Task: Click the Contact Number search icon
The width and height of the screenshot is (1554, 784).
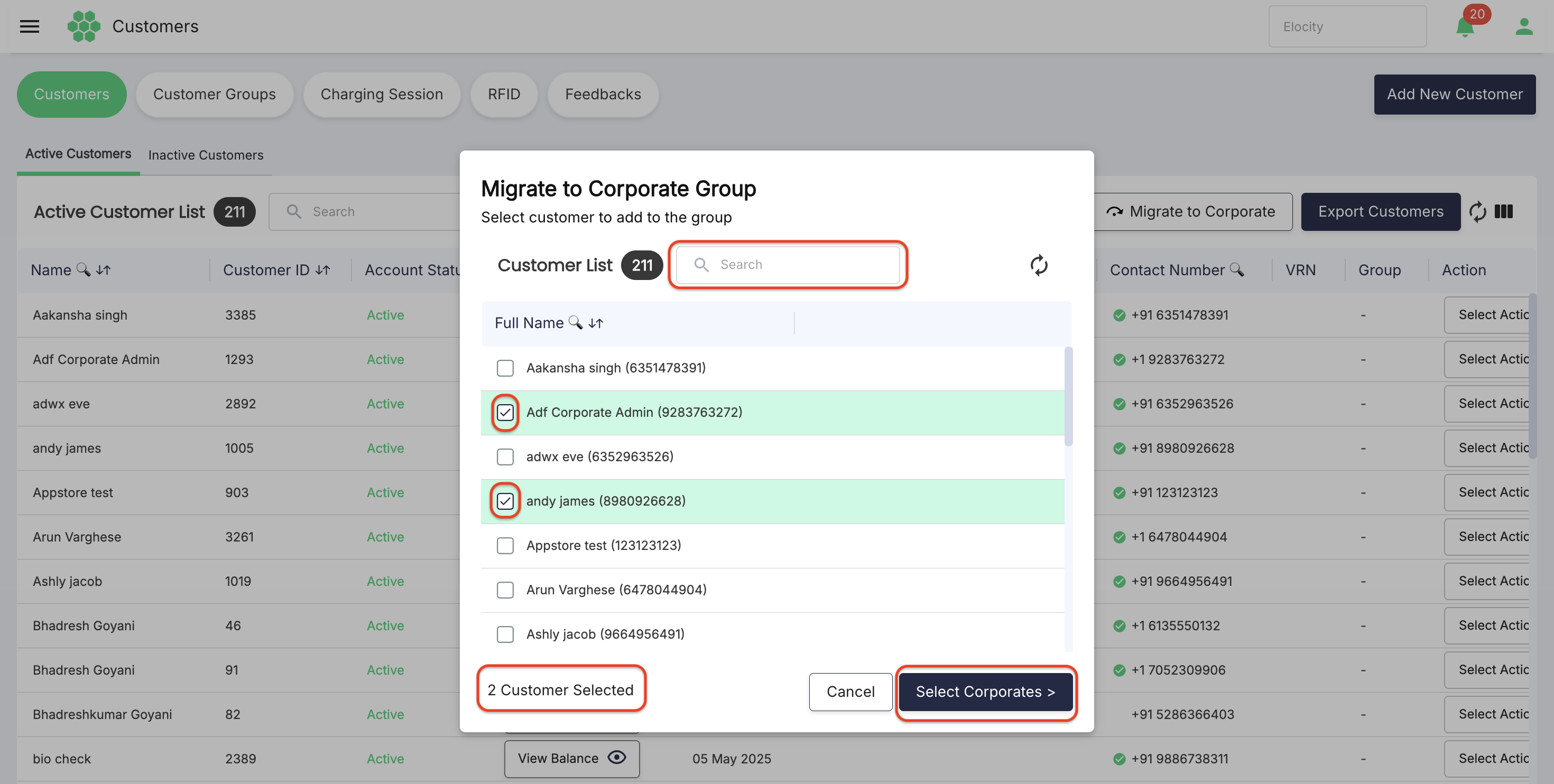Action: (x=1236, y=269)
